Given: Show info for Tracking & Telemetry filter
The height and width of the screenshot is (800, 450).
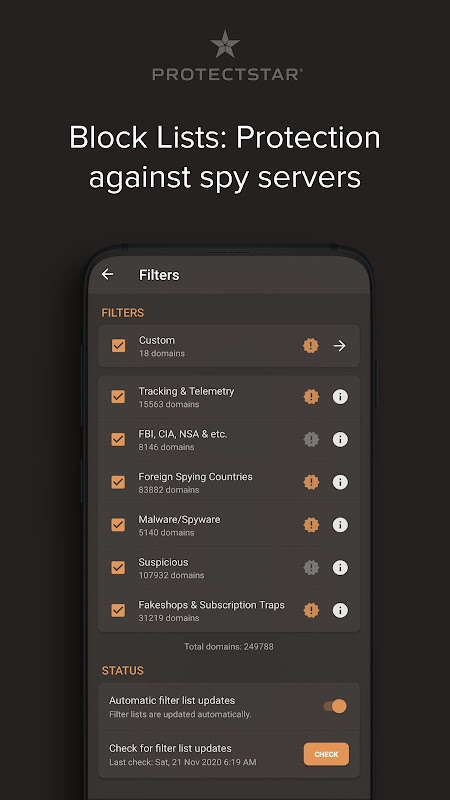Looking at the screenshot, I should pyautogui.click(x=340, y=396).
